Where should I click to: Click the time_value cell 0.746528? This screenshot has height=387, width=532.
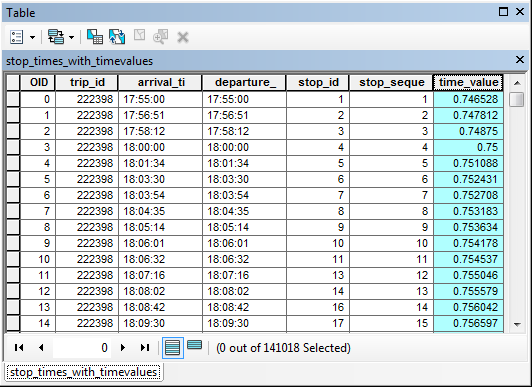[468, 99]
